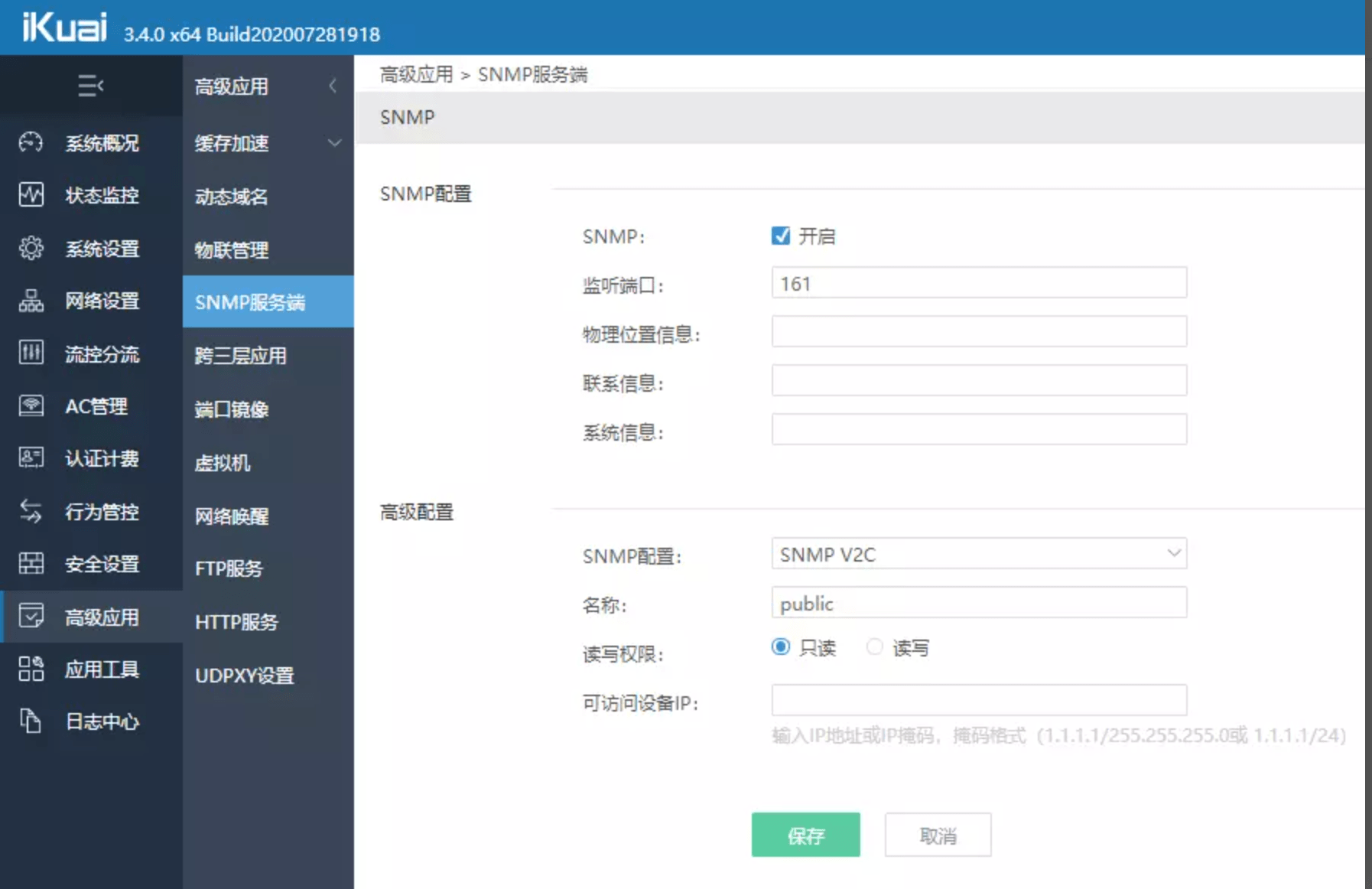The width and height of the screenshot is (1372, 889).
Task: Click the 保存 save button
Action: pos(805,835)
